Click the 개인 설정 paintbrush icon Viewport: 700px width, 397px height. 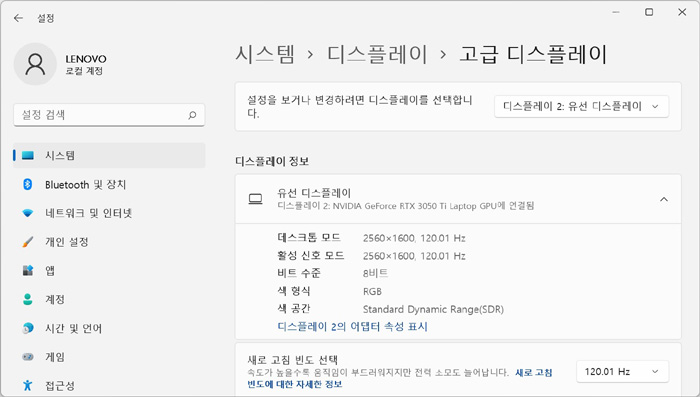(x=28, y=242)
